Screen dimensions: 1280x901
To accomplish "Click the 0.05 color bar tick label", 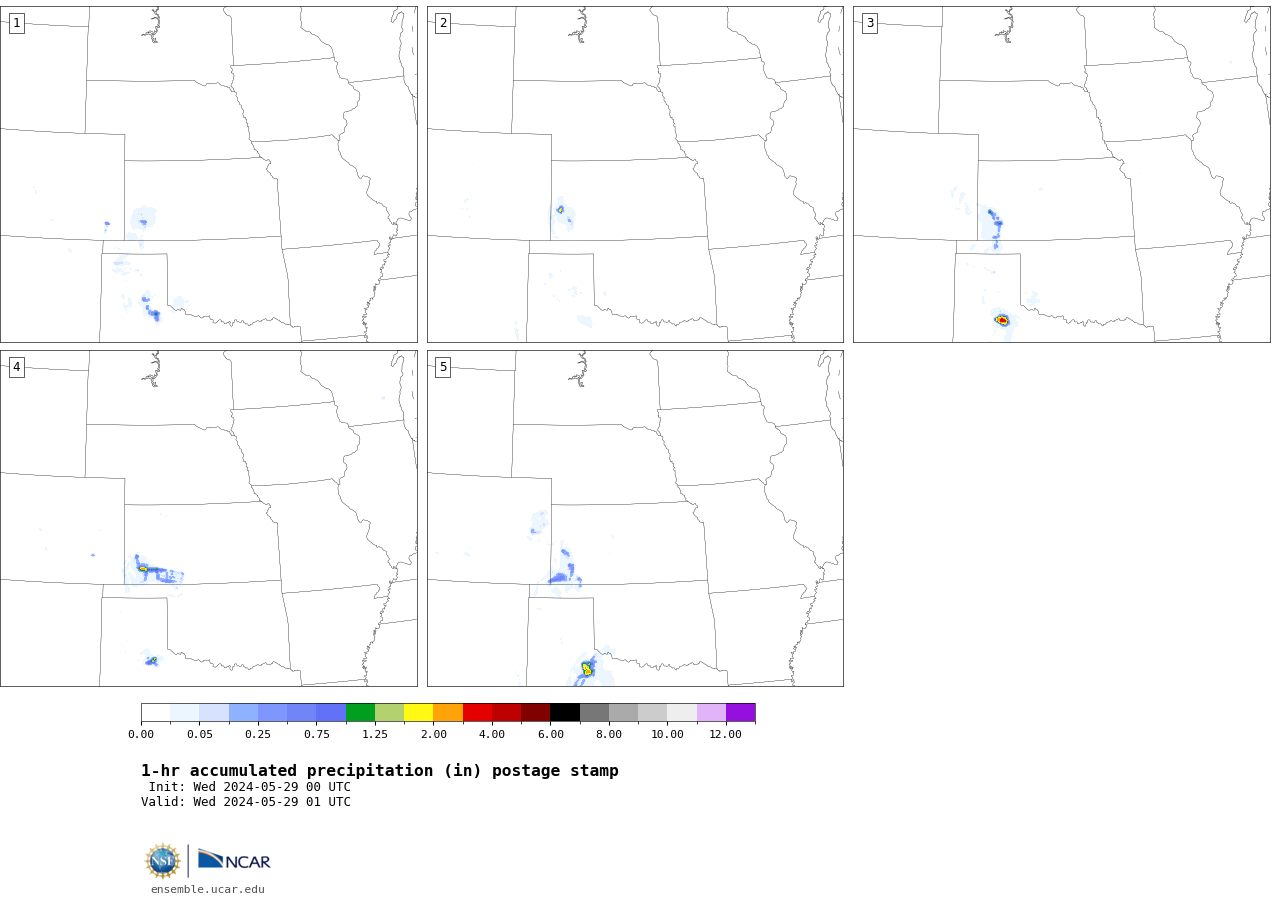I will [x=200, y=734].
